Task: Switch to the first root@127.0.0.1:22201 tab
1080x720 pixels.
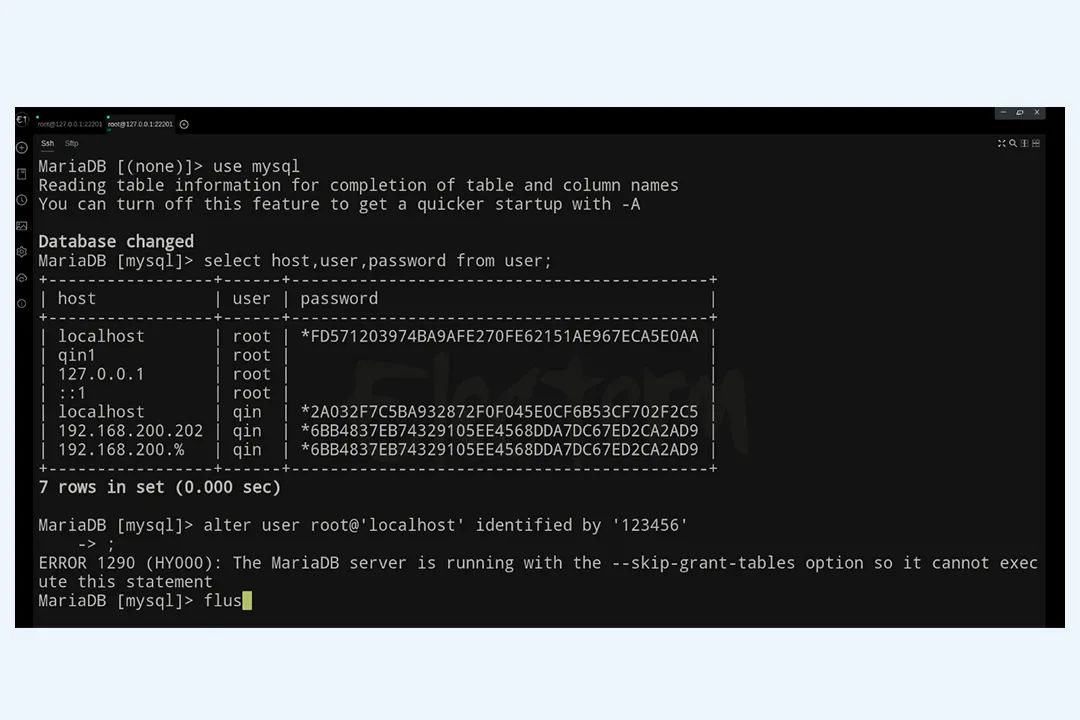Action: click(x=69, y=124)
